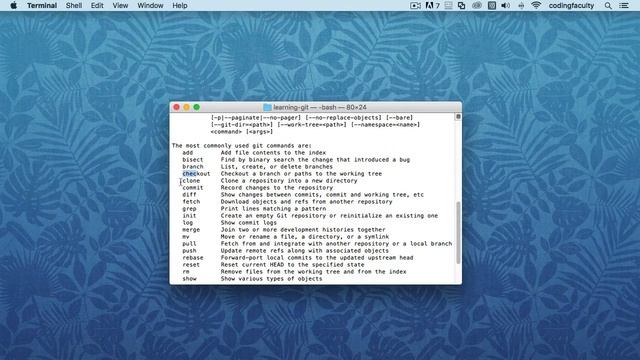Click the learning-git folder icon in title bar
This screenshot has height=360, width=640.
tap(267, 107)
